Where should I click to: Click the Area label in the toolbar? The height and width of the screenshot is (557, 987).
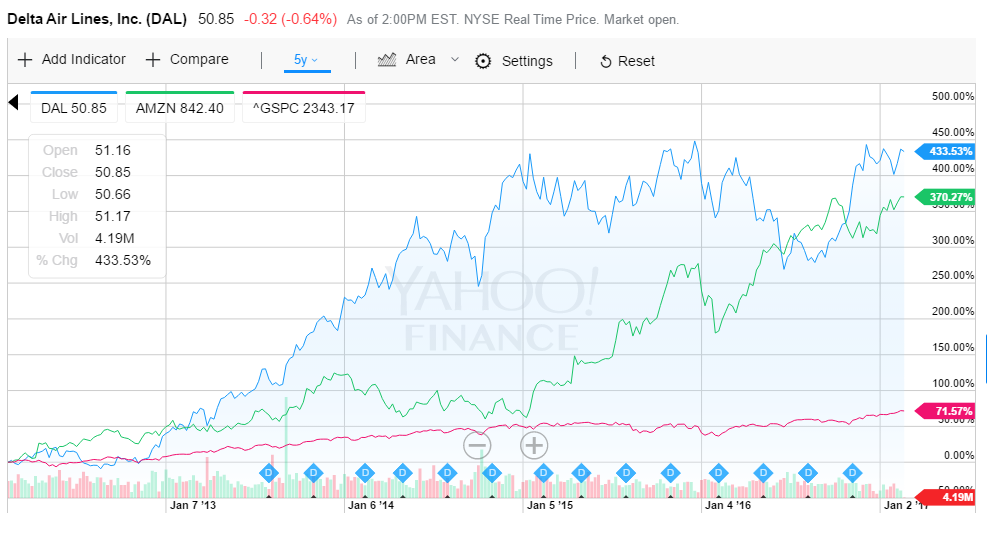(420, 59)
